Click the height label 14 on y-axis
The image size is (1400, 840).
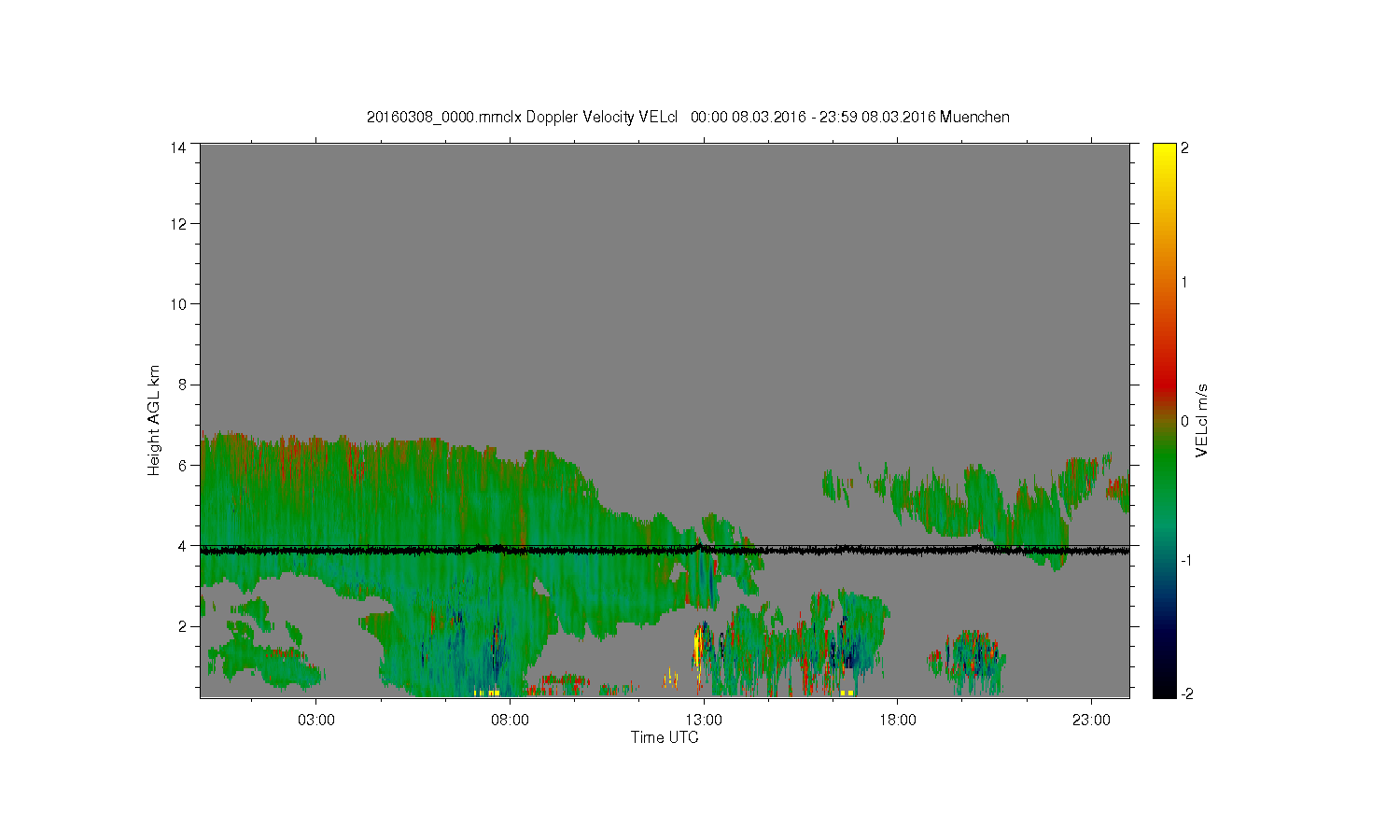click(177, 147)
